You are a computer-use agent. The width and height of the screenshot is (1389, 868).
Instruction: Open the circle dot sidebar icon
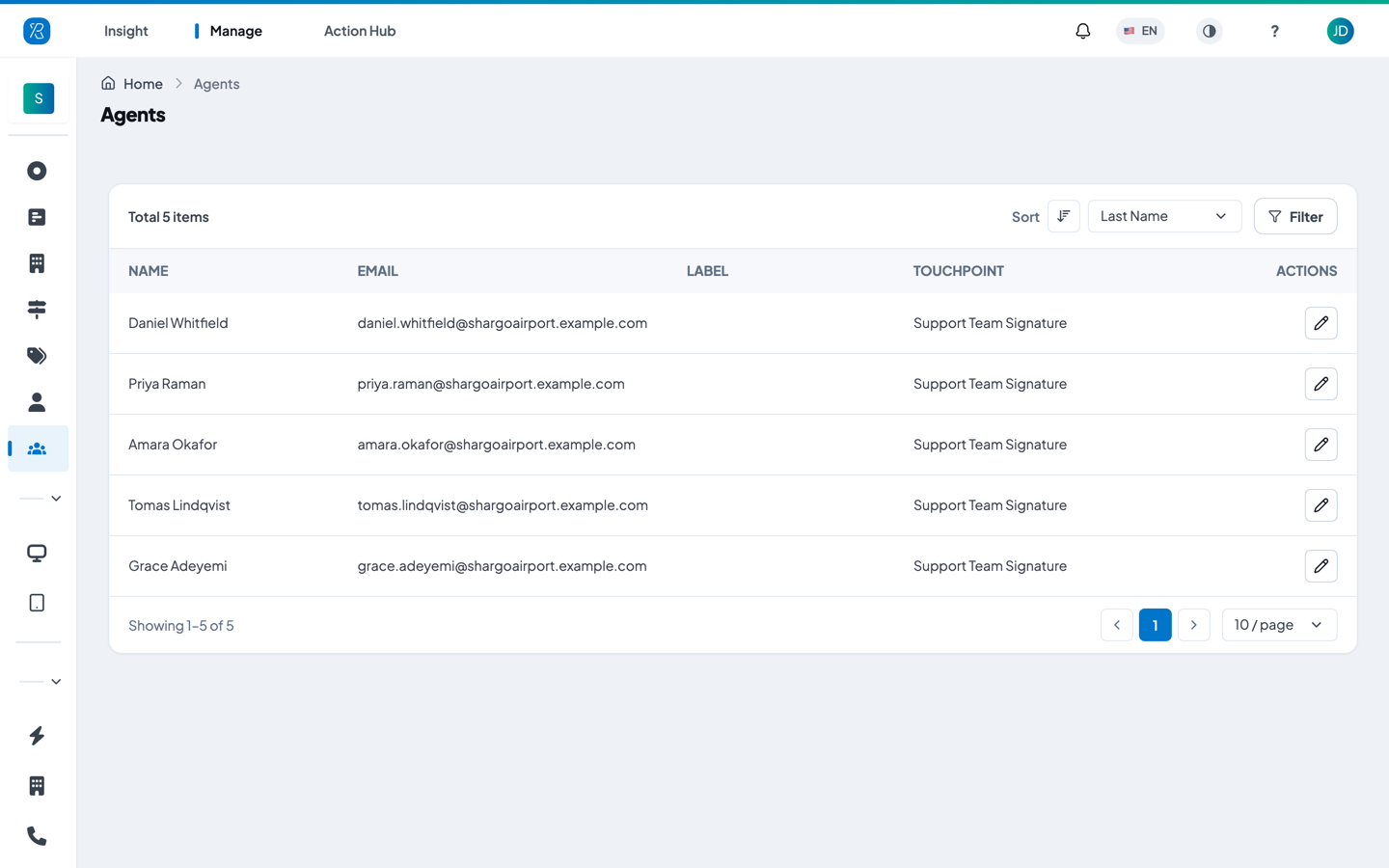coord(37,171)
